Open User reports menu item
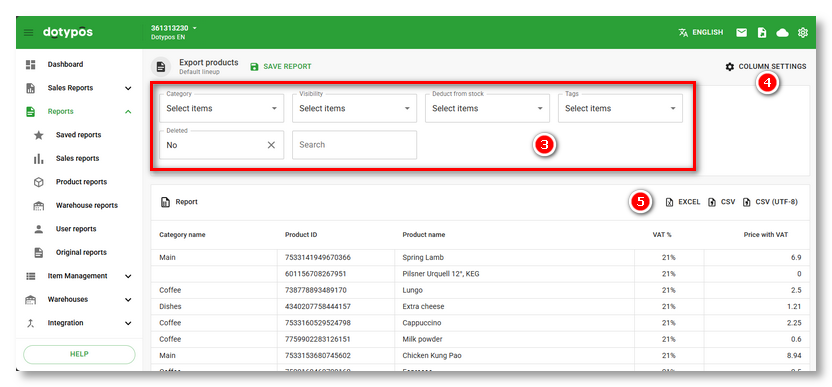The image size is (832, 387). 76,229
